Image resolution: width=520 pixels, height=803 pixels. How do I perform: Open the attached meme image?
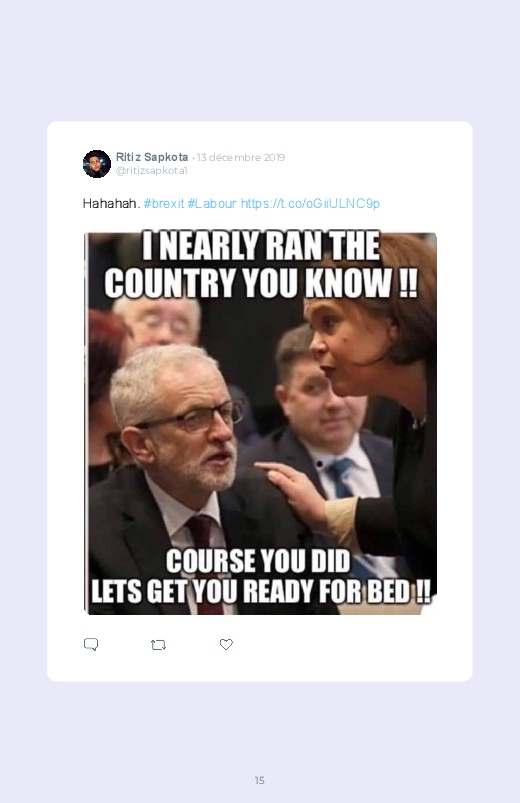[260, 424]
